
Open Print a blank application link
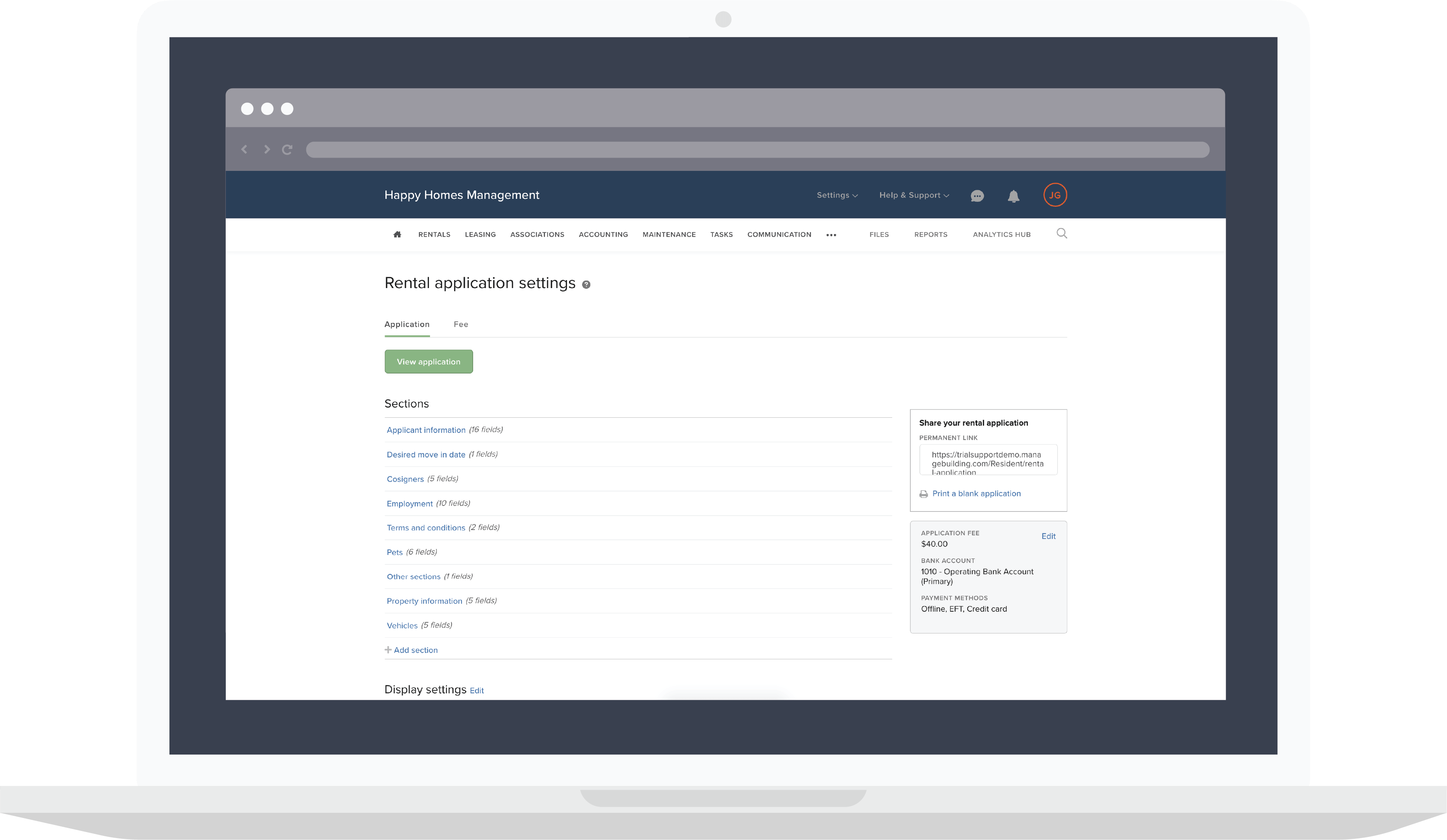pos(976,493)
